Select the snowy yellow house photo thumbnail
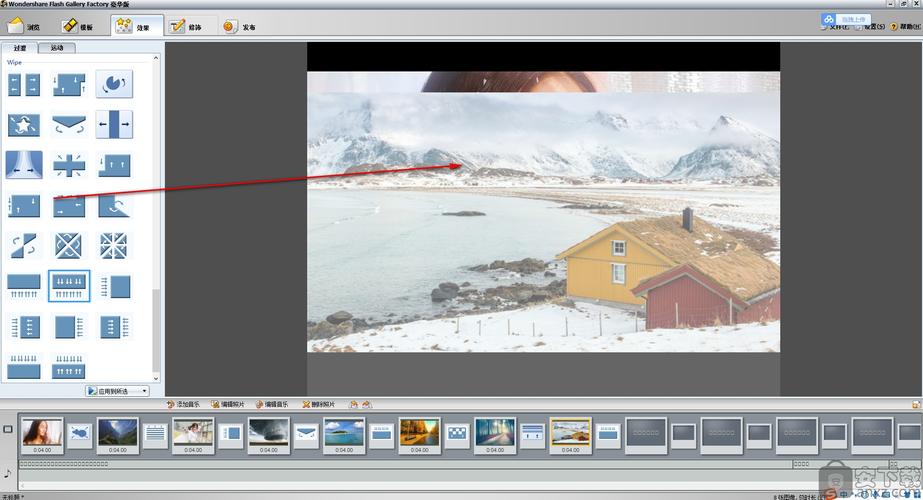923x500 pixels. pos(570,435)
